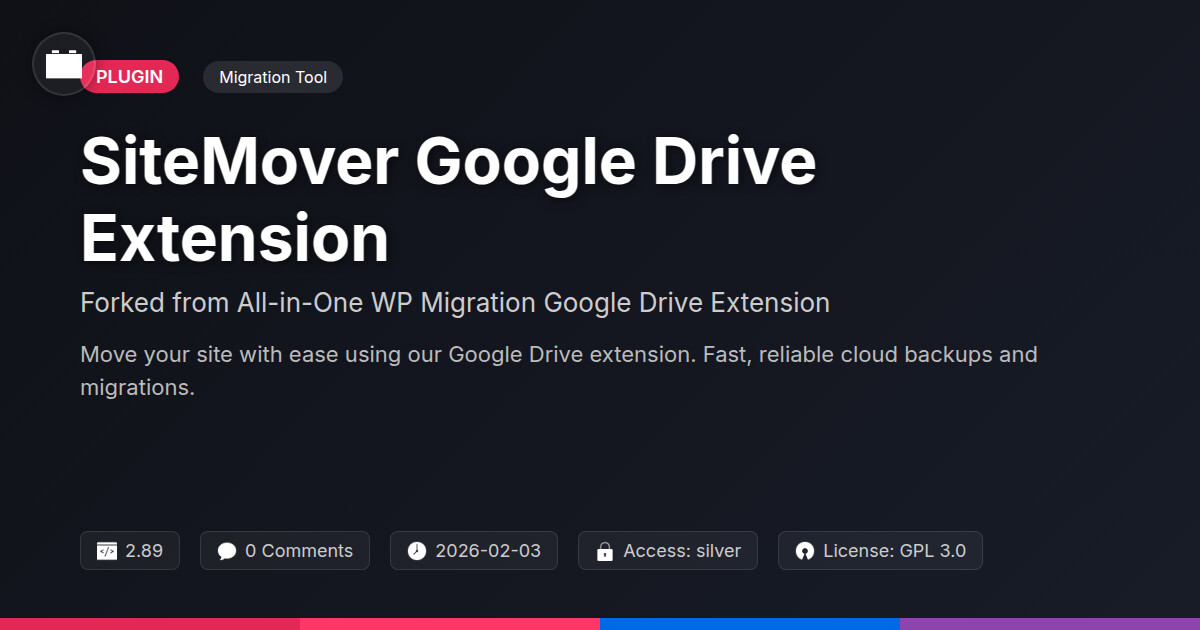Click the plugin brick icon in the circle

pos(64,65)
